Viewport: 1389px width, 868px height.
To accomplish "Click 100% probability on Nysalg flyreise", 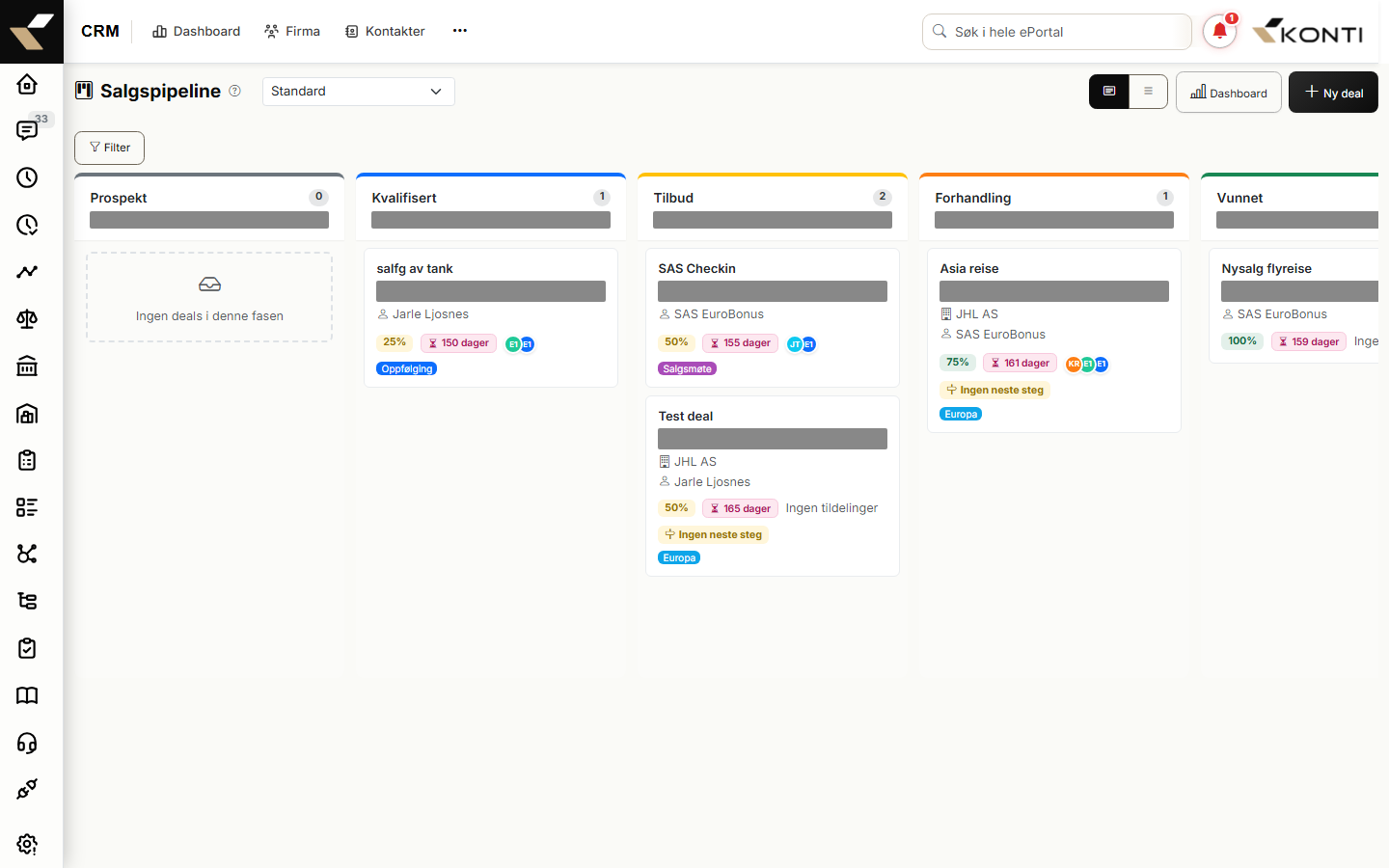I will (x=1242, y=341).
